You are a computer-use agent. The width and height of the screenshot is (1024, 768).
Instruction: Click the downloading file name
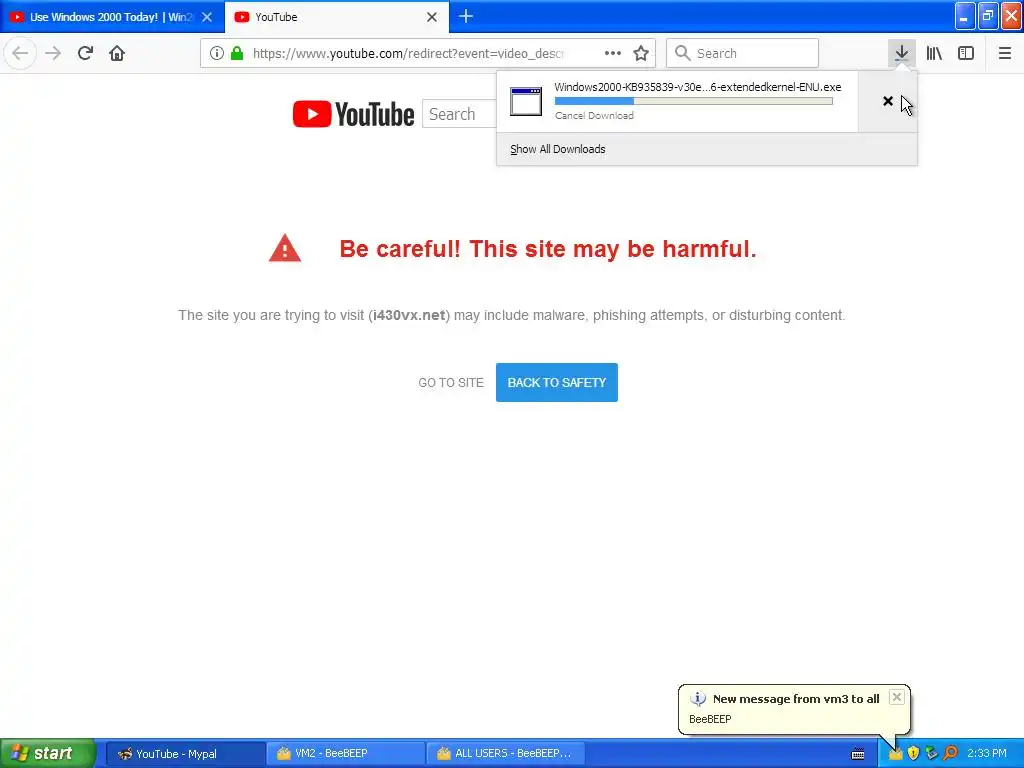pyautogui.click(x=697, y=87)
